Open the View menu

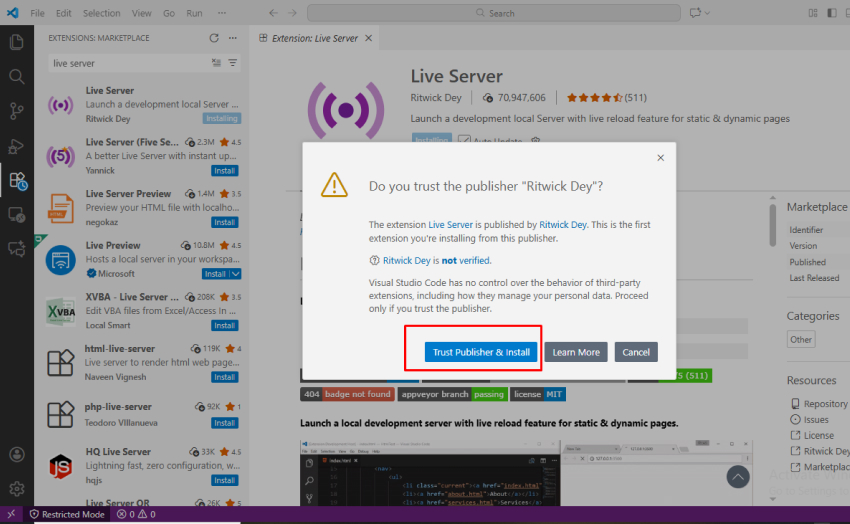[x=141, y=13]
